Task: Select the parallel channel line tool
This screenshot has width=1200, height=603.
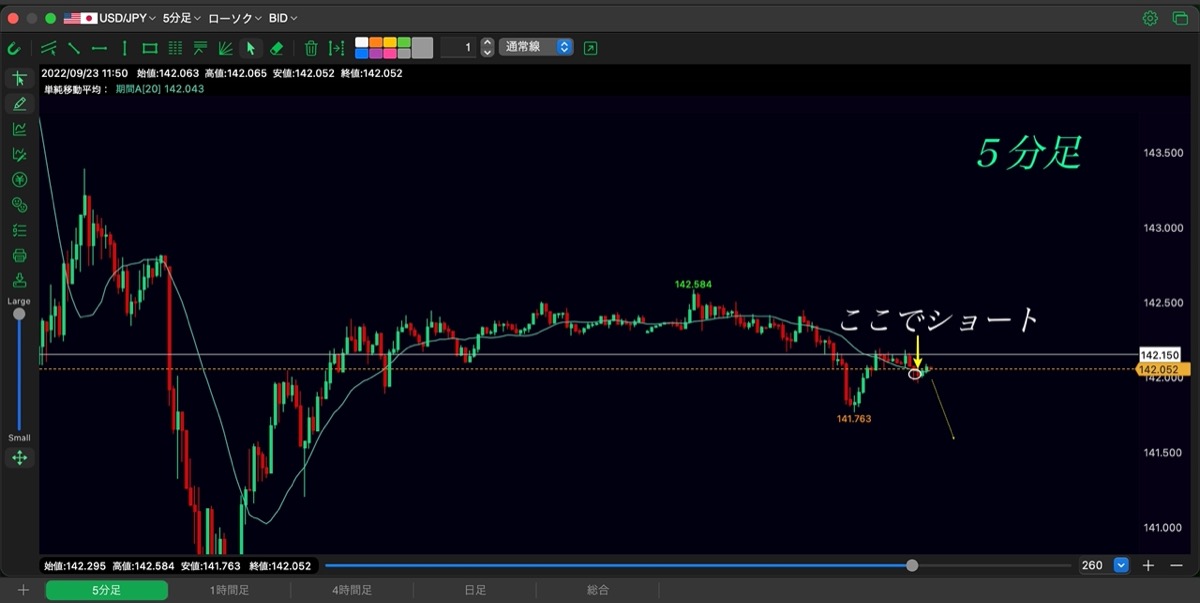Action: (48, 47)
